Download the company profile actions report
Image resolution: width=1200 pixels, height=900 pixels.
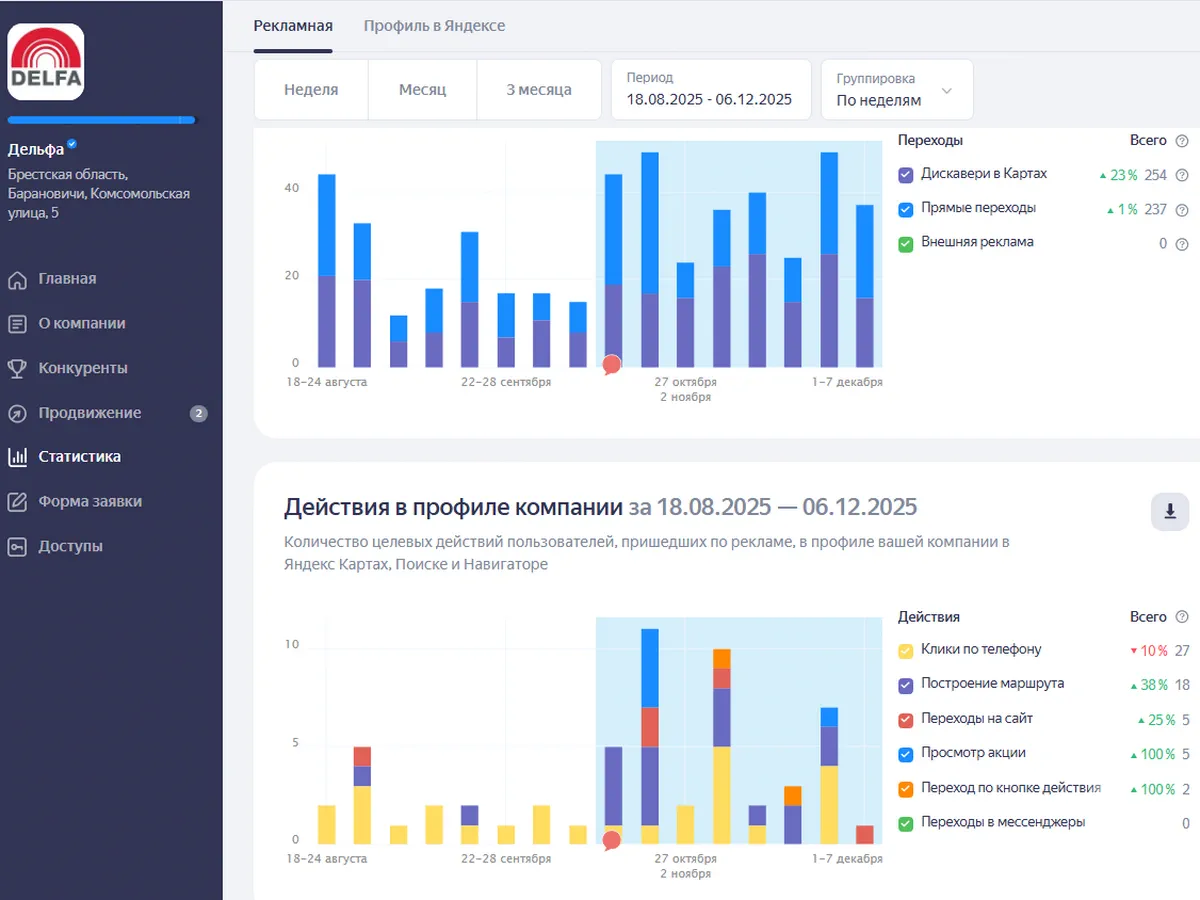(1170, 512)
